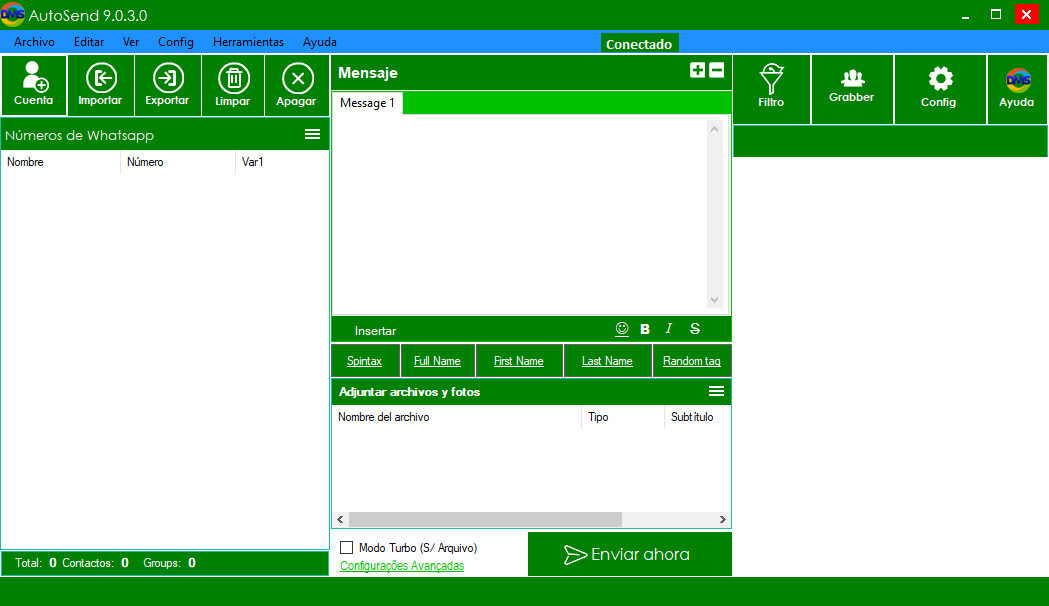Image resolution: width=1049 pixels, height=606 pixels.
Task: Add a new message with plus icon
Action: click(x=697, y=70)
